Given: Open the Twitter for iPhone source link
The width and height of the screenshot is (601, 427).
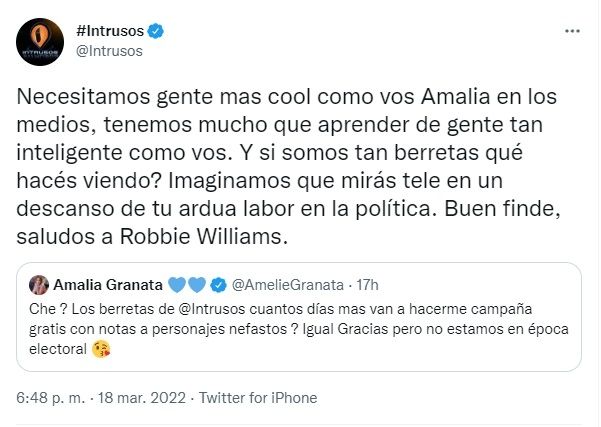Looking at the screenshot, I should pyautogui.click(x=259, y=397).
